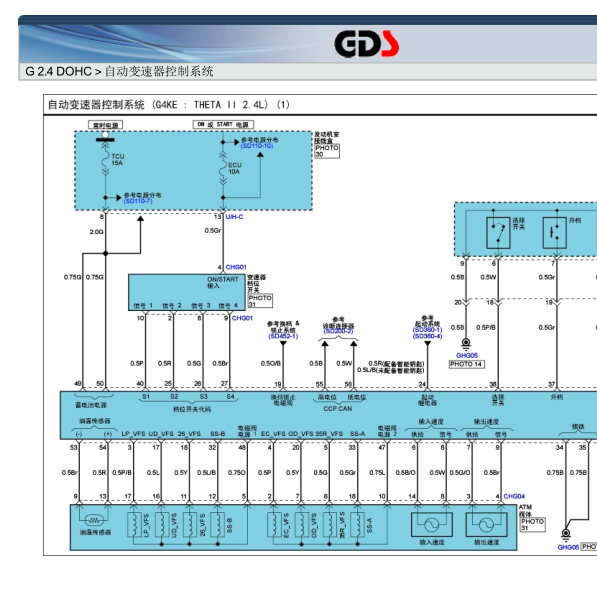Click the 升档 switch symbol
This screenshot has width=597, height=598.
554,233
